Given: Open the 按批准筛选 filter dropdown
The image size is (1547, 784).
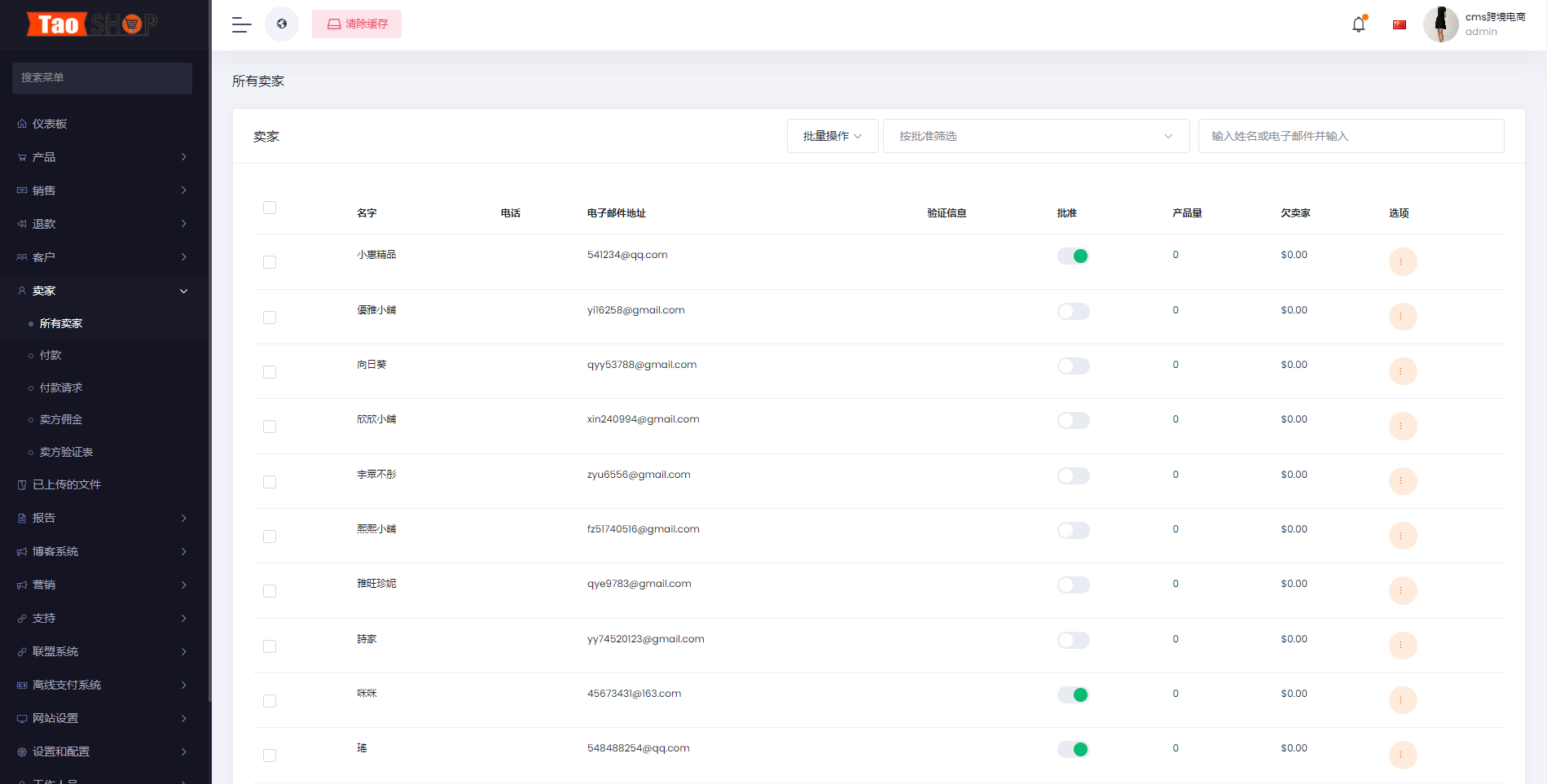Looking at the screenshot, I should pyautogui.click(x=1035, y=136).
